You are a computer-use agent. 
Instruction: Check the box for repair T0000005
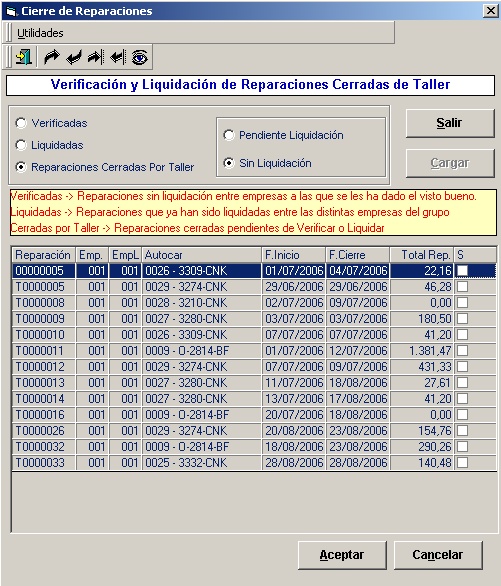463,286
